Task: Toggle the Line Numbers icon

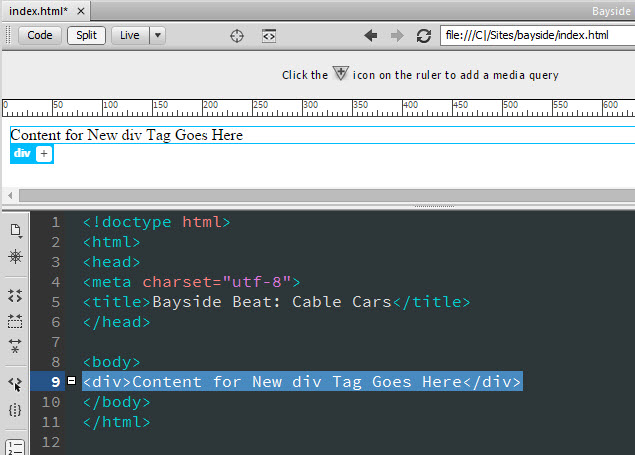Action: coord(15,447)
